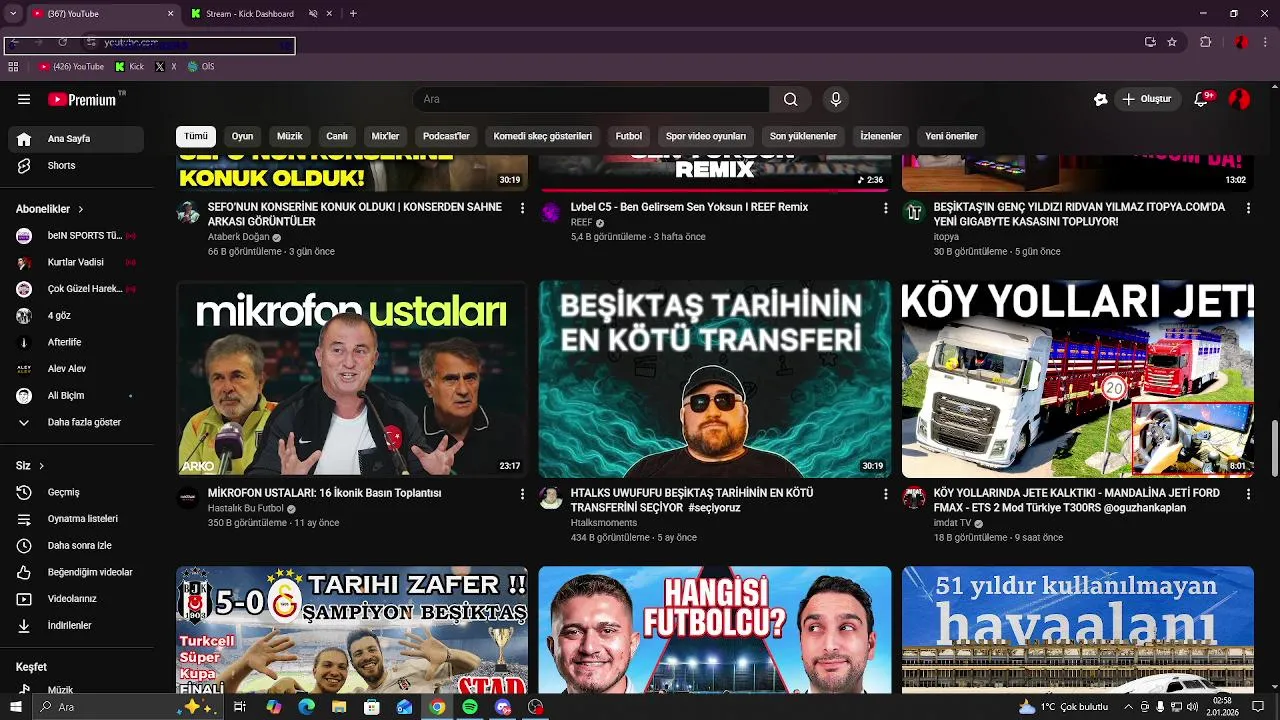Open options for MİKROFON USTALARI video

pos(522,494)
